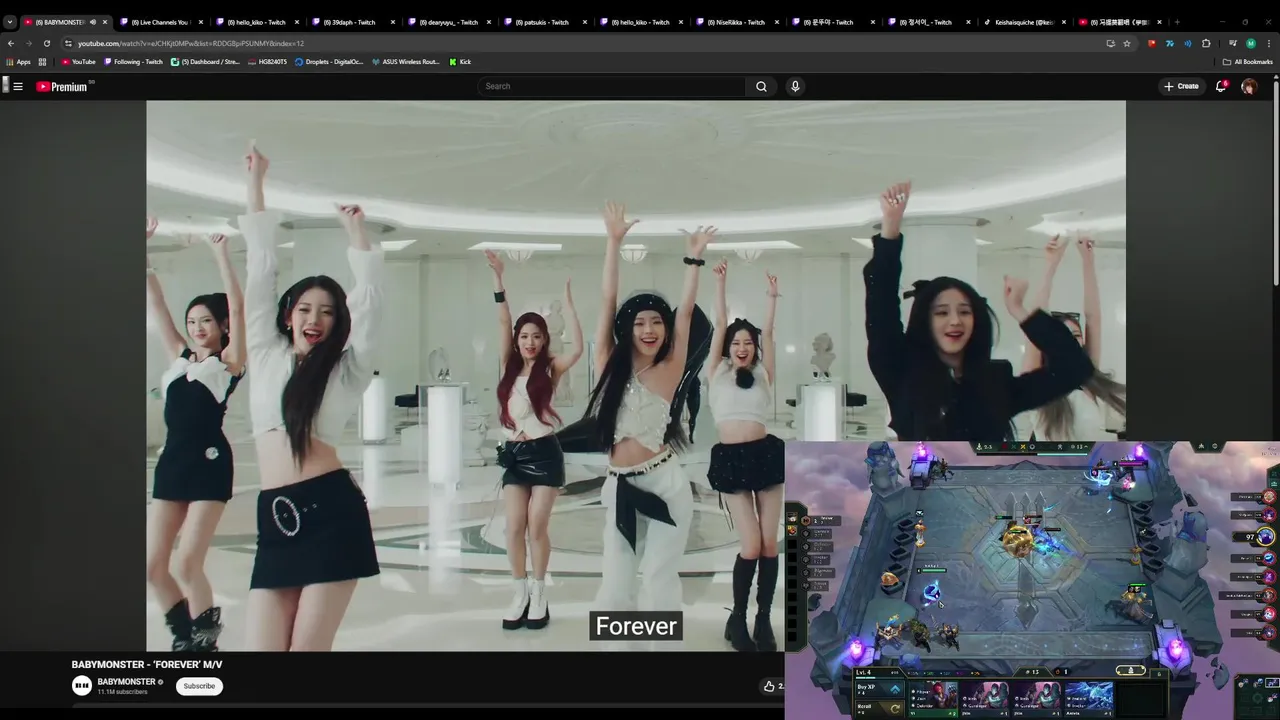1280x720 pixels.
Task: Select the player portrait with 97 health
Action: tap(1266, 537)
